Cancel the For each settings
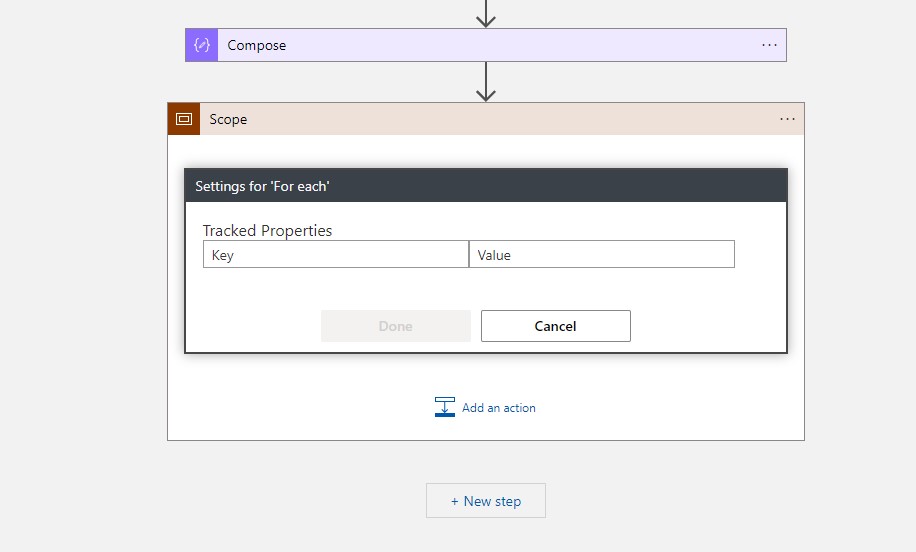916x552 pixels. coord(555,326)
